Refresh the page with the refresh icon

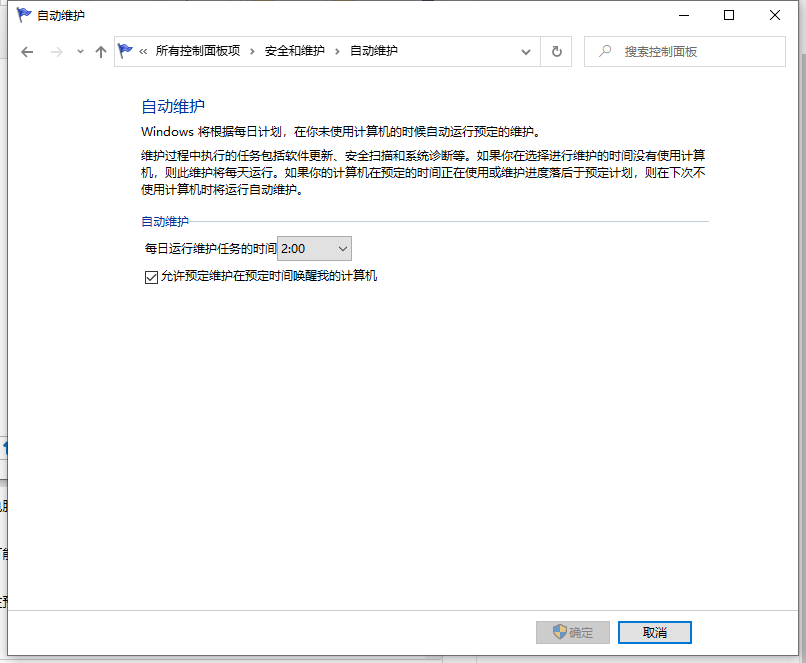(556, 52)
